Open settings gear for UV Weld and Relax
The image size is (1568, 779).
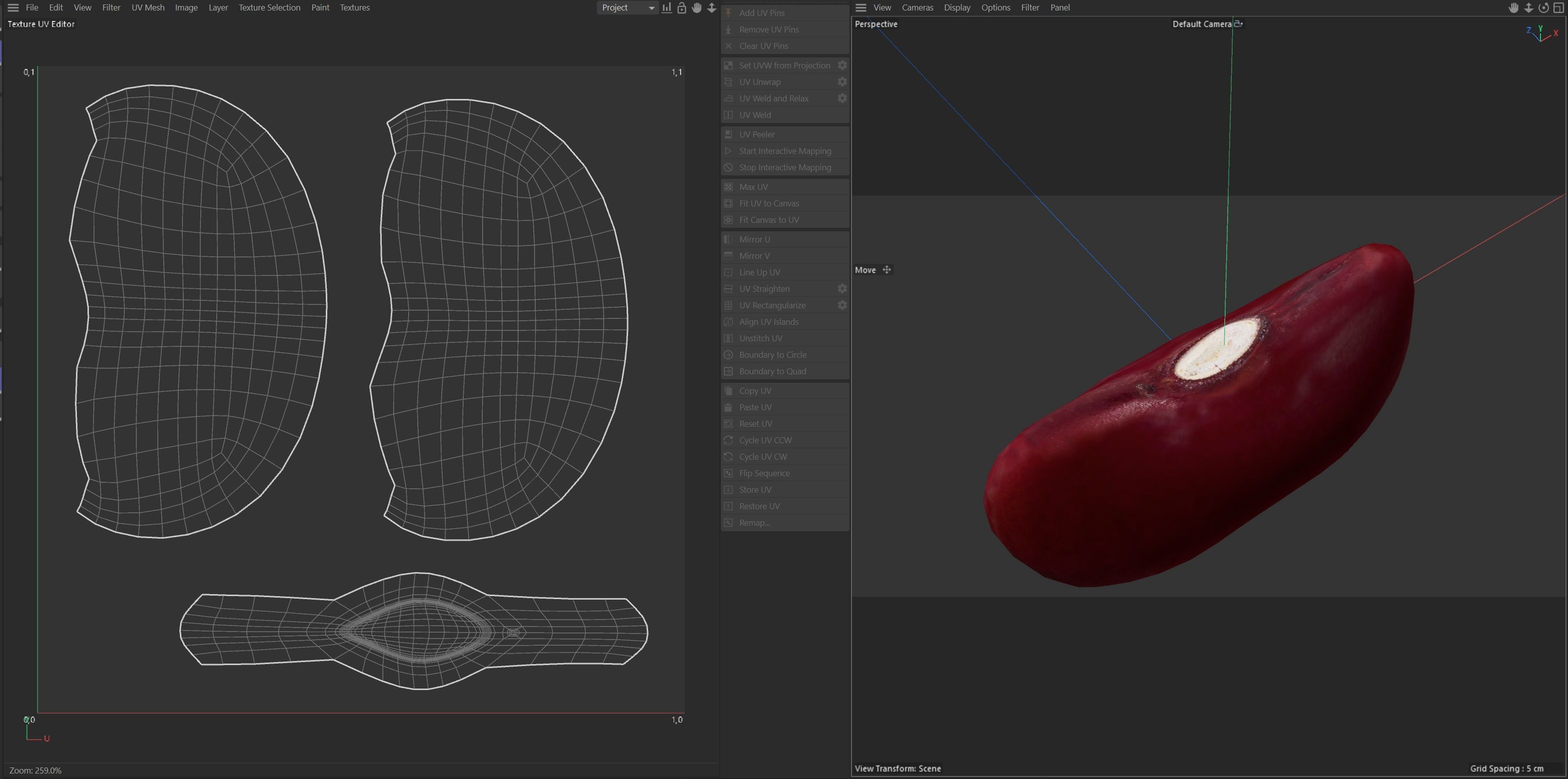click(842, 98)
